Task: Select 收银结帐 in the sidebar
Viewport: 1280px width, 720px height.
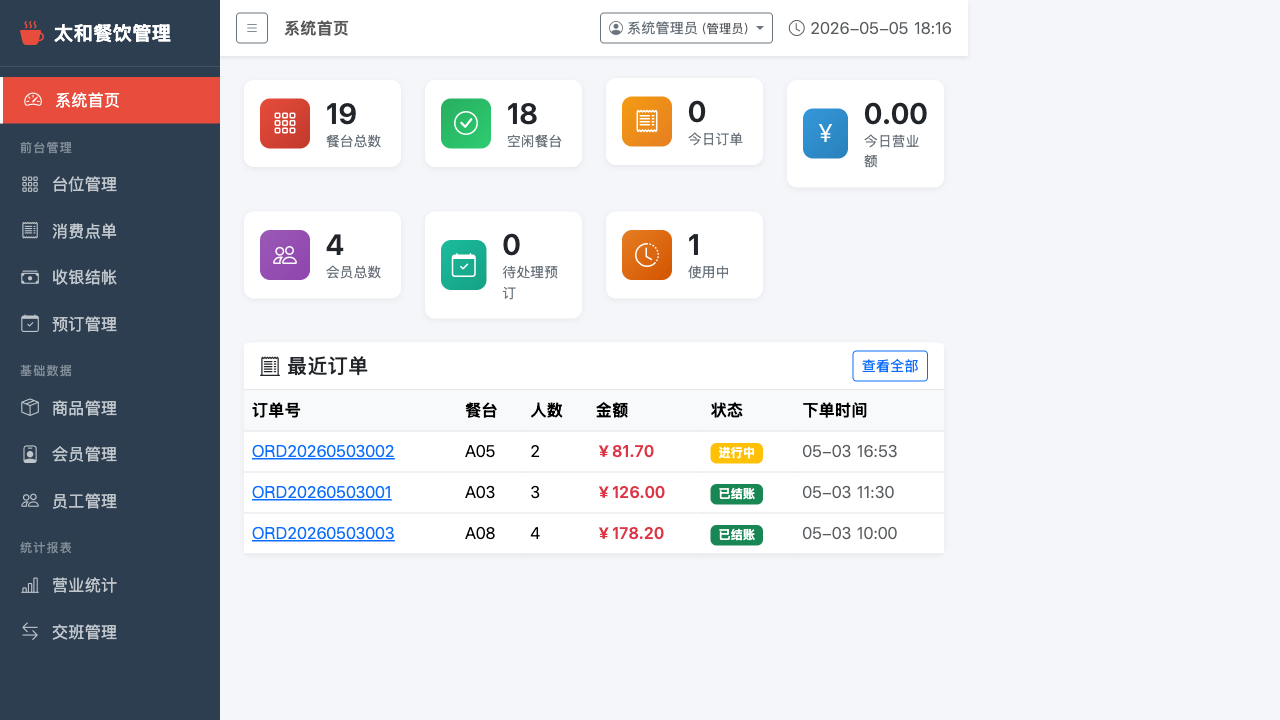Action: coord(110,277)
